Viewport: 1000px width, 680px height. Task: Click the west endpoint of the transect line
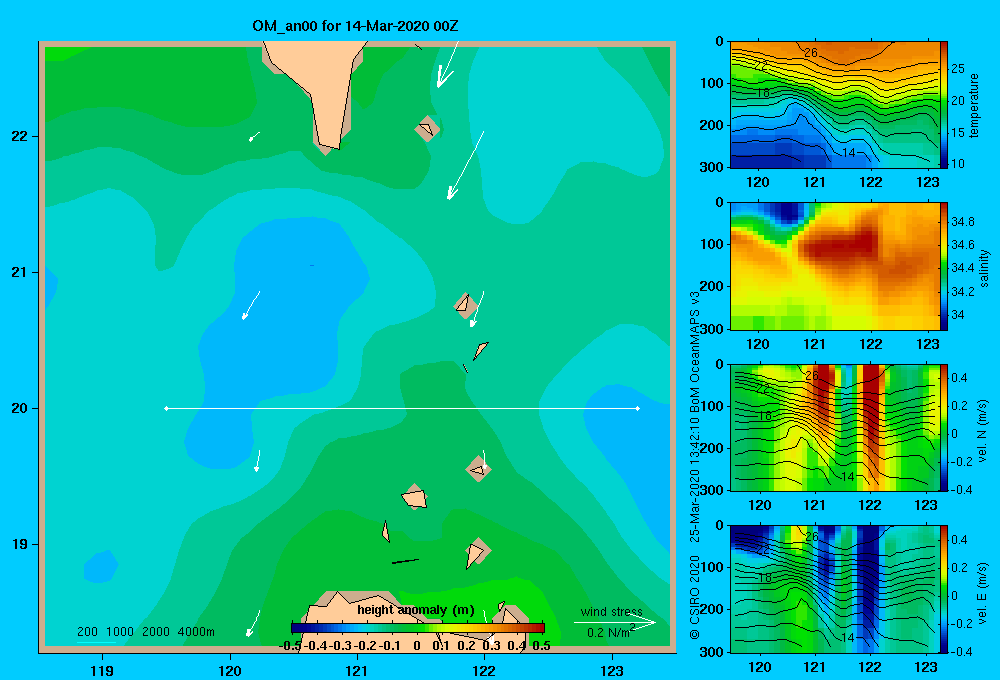tap(166, 408)
